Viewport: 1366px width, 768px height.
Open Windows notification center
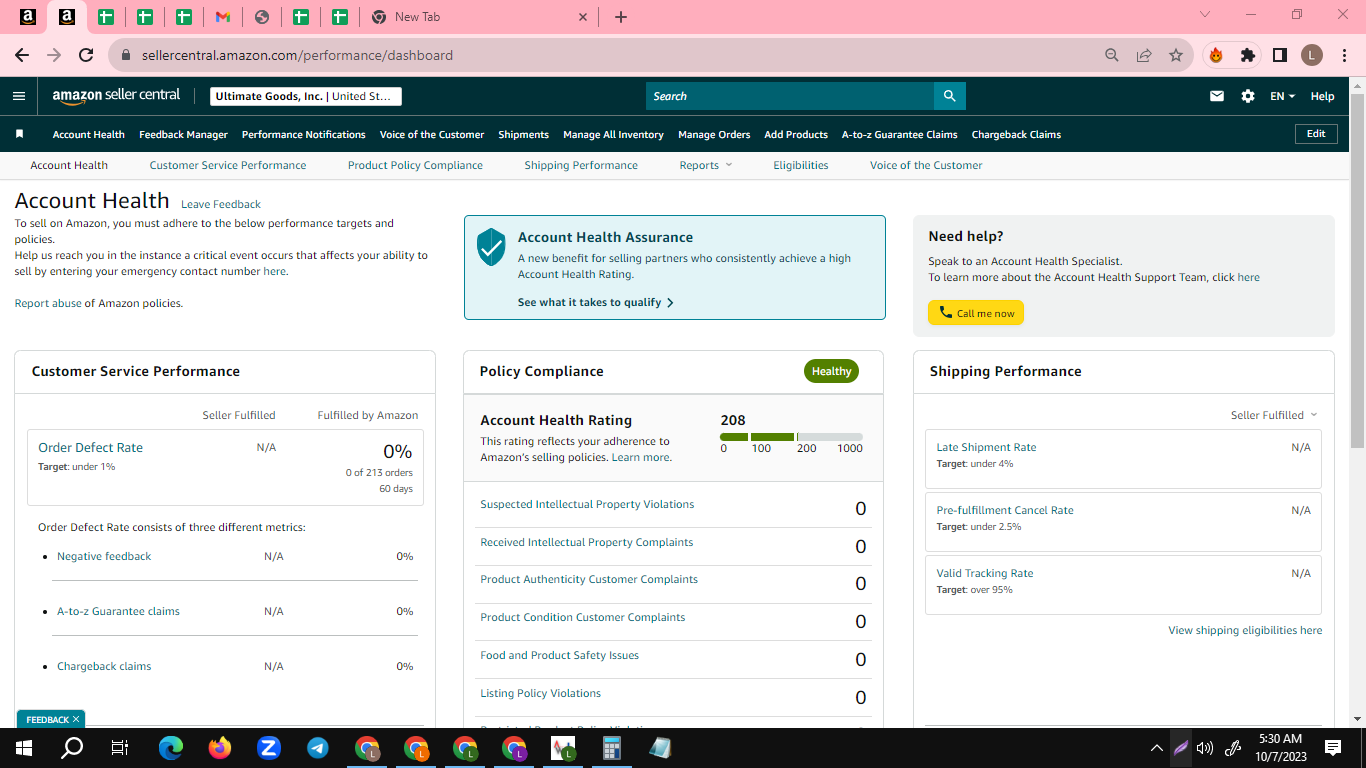[1333, 747]
